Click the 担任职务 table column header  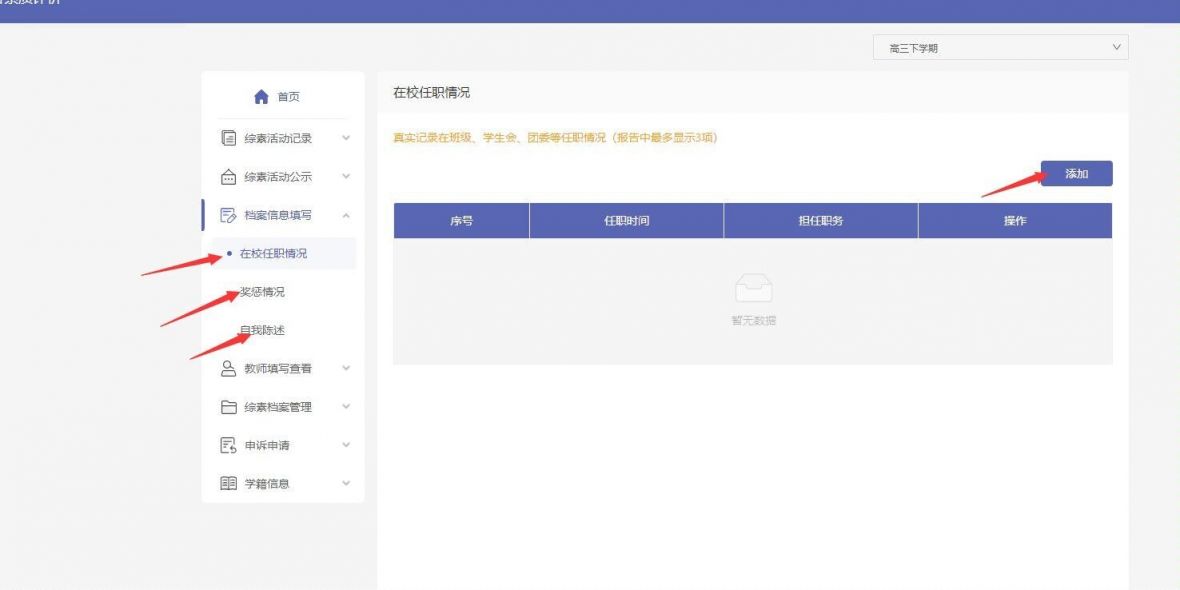(x=819, y=220)
